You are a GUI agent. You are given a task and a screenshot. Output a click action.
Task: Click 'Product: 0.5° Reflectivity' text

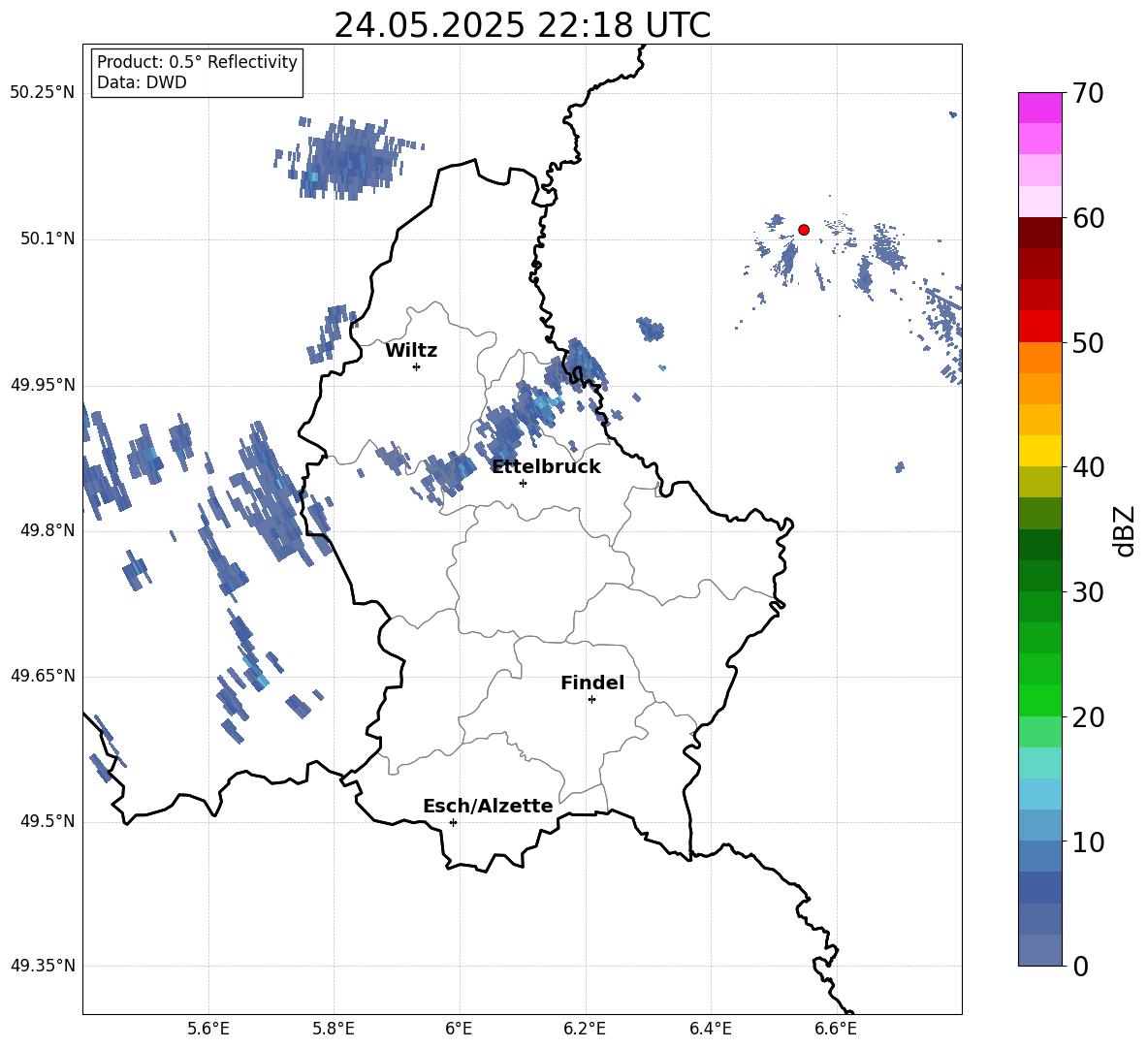pos(197,62)
